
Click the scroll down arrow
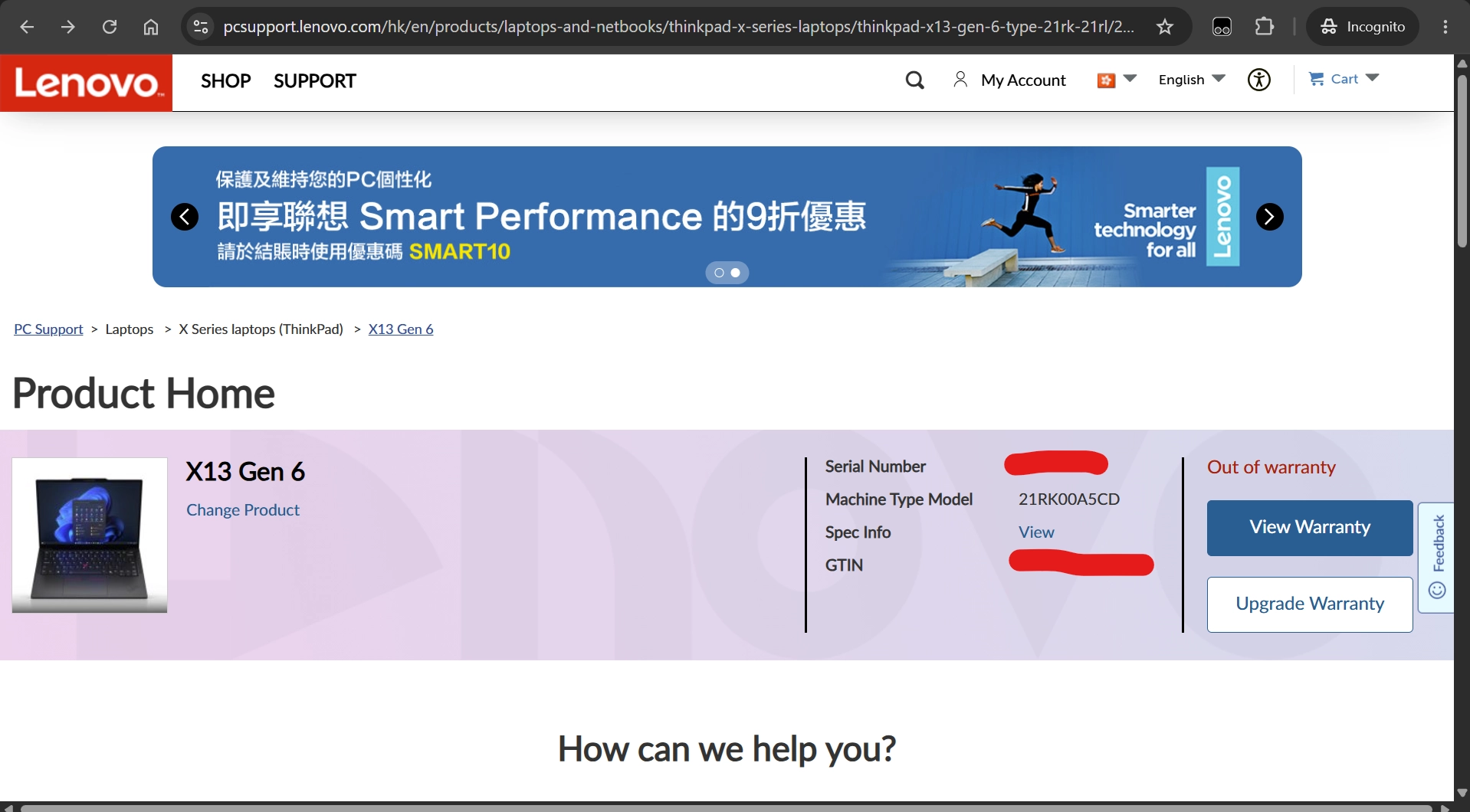point(1462,793)
